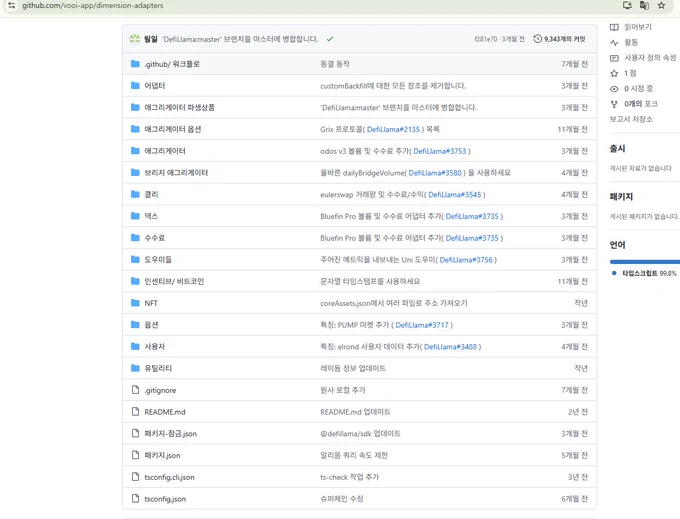The image size is (680, 519).
Task: Open the 클리 folder
Action: (x=151, y=194)
